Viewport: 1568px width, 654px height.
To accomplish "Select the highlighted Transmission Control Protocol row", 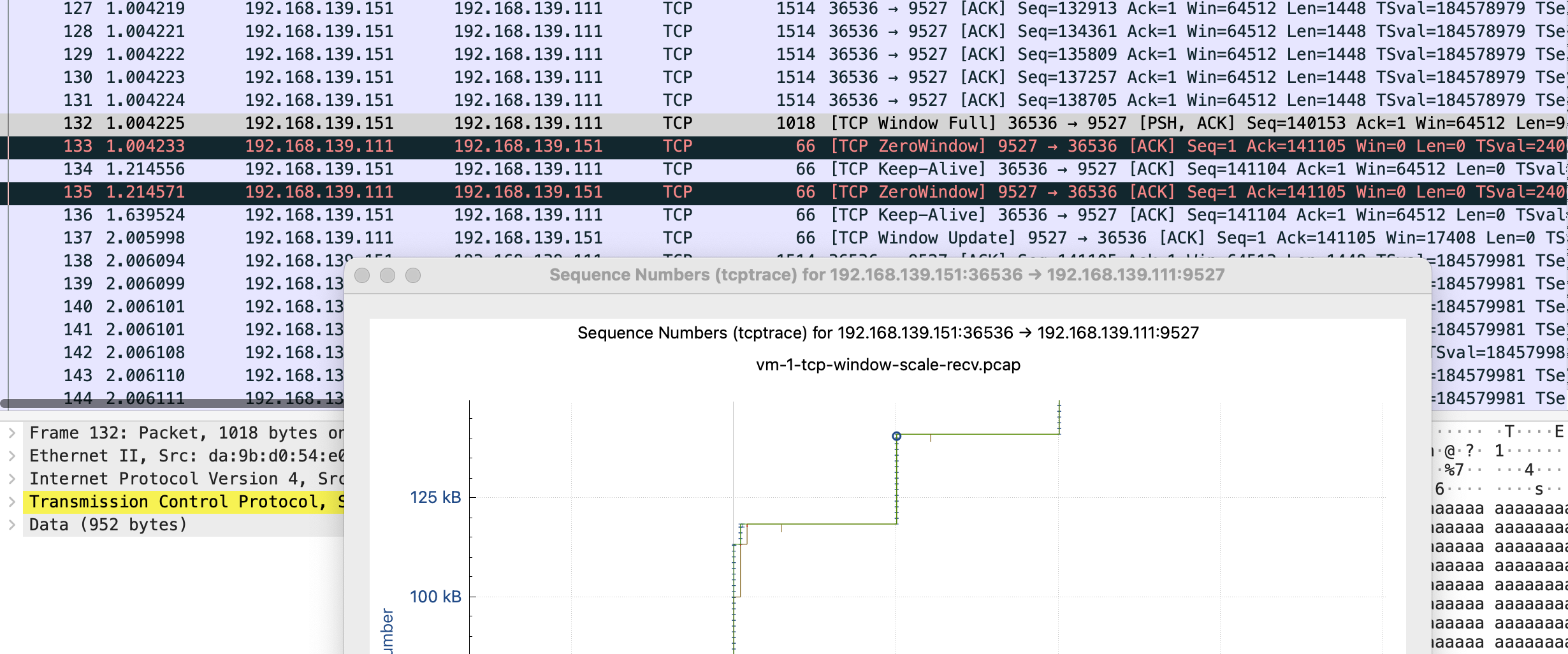I will click(178, 502).
